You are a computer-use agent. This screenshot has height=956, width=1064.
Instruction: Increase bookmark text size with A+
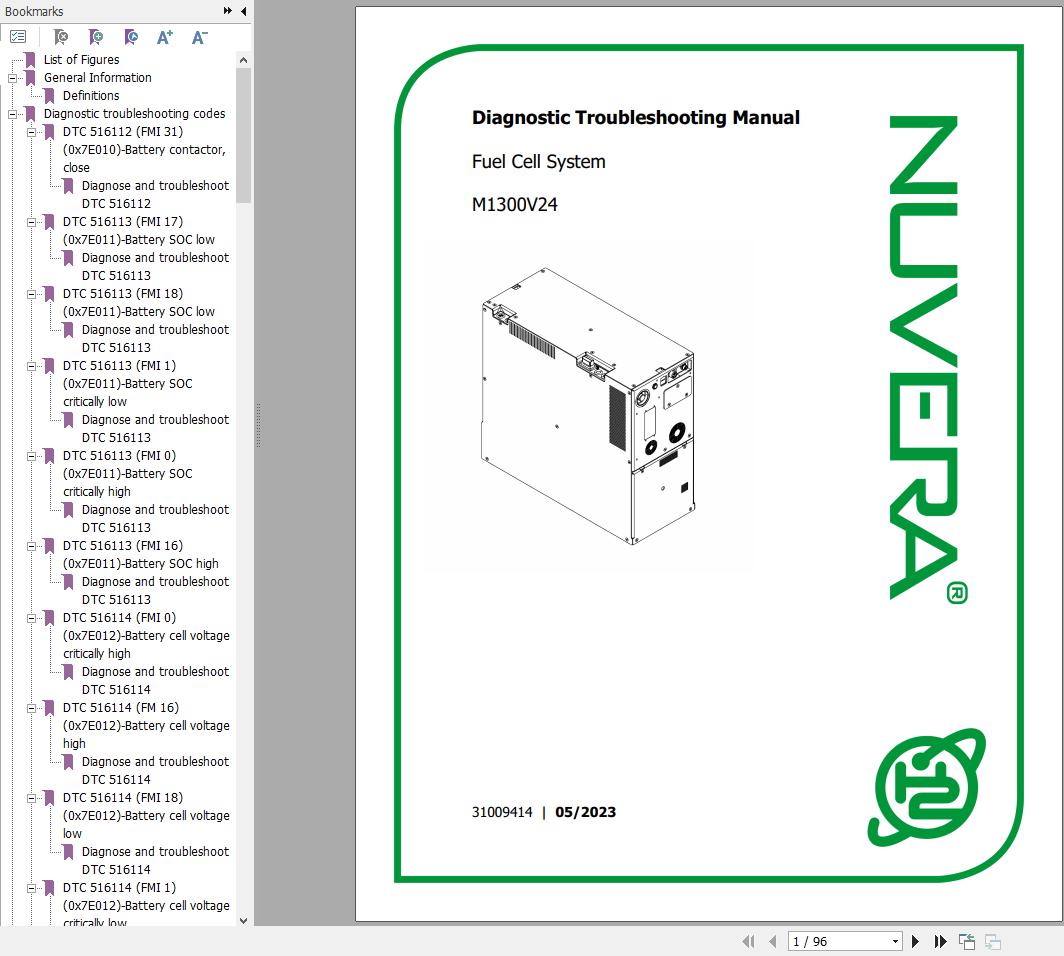click(165, 37)
